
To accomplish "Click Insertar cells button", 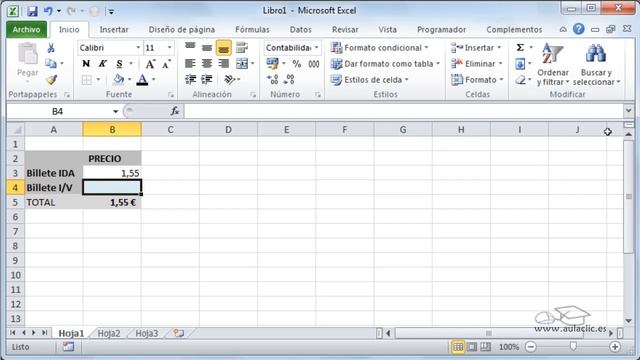I will 476,48.
